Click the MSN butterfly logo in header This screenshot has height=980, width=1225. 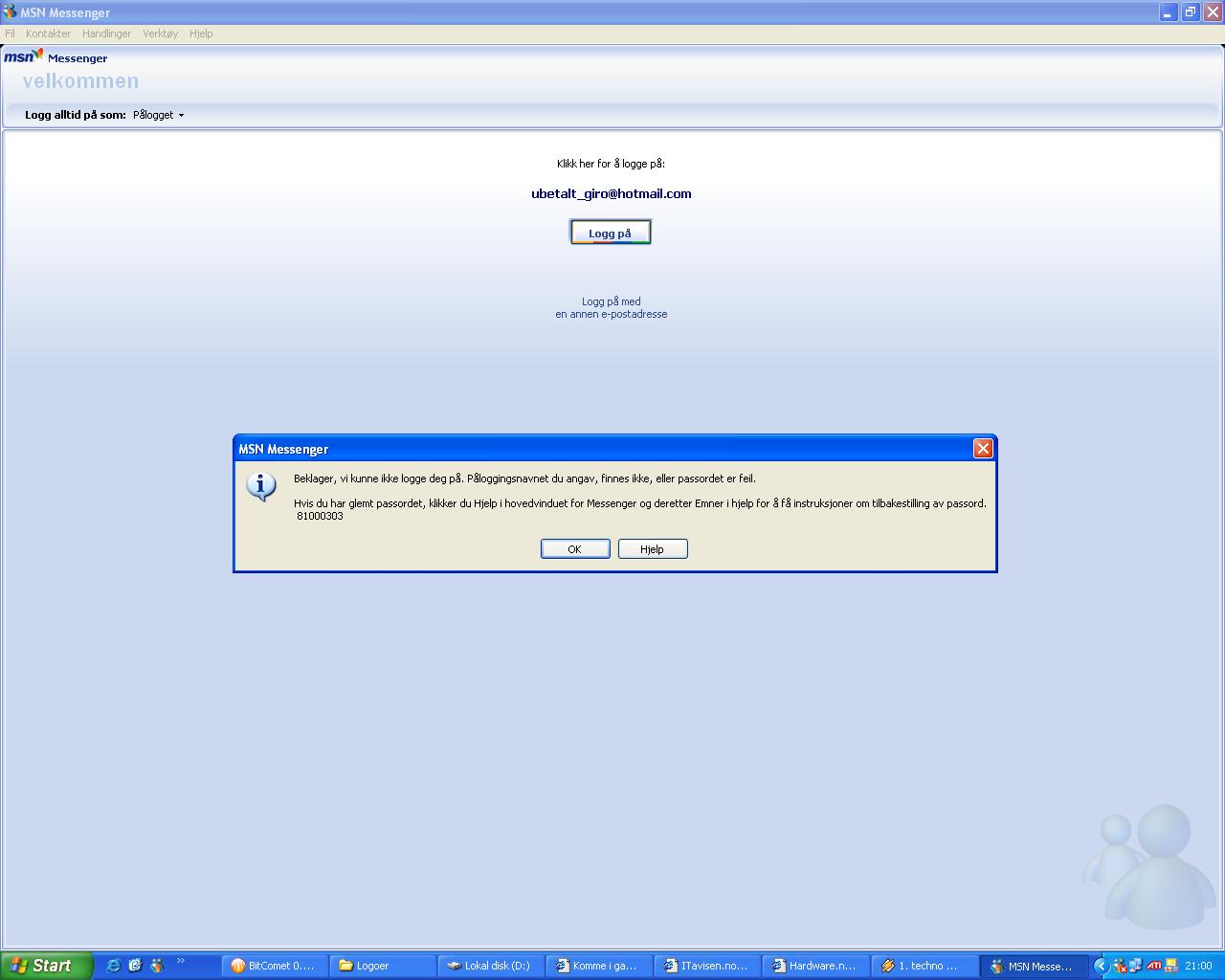point(24,56)
